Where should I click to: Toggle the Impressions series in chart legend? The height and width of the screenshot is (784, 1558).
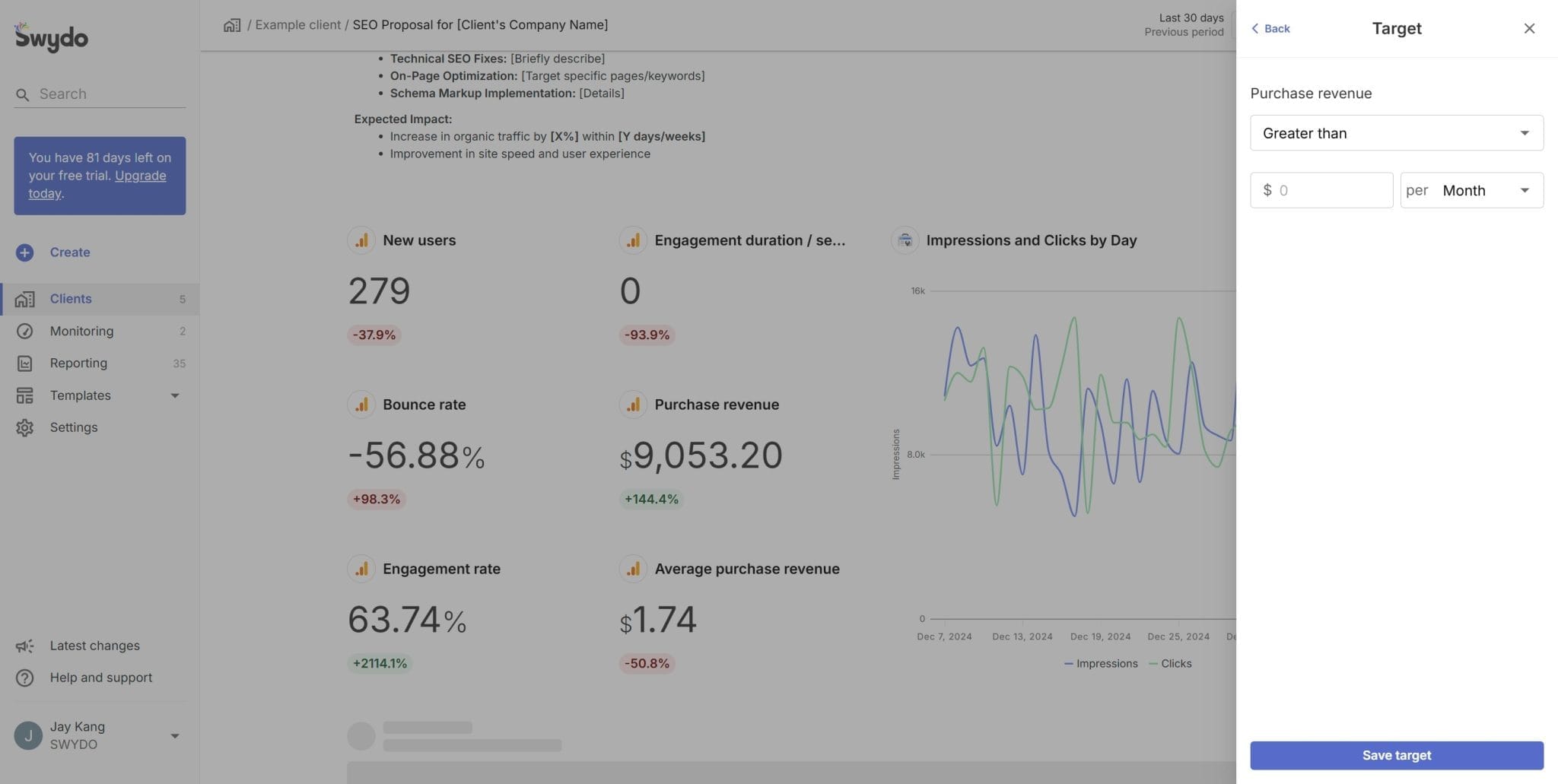pos(1100,663)
